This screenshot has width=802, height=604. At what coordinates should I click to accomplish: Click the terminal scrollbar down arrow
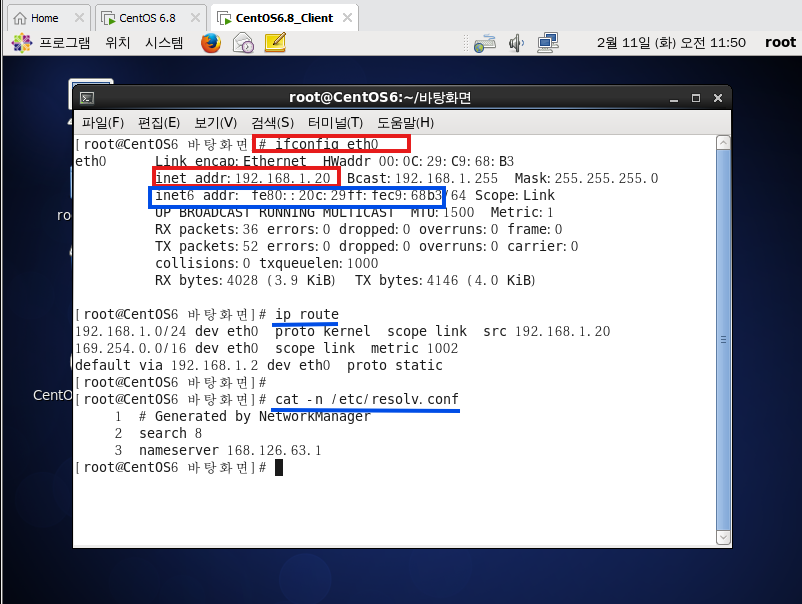(723, 538)
